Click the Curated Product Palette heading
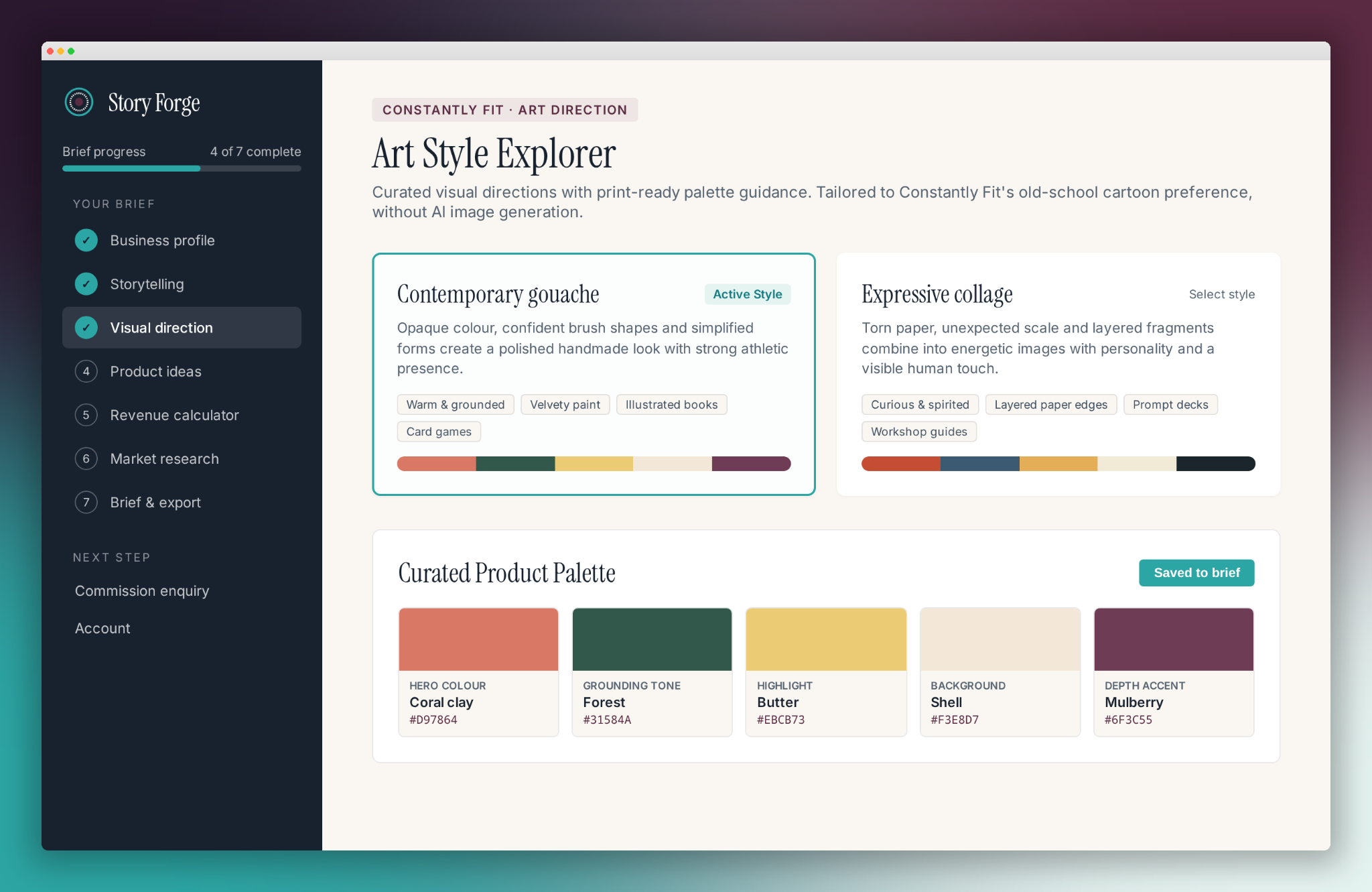 coord(506,573)
